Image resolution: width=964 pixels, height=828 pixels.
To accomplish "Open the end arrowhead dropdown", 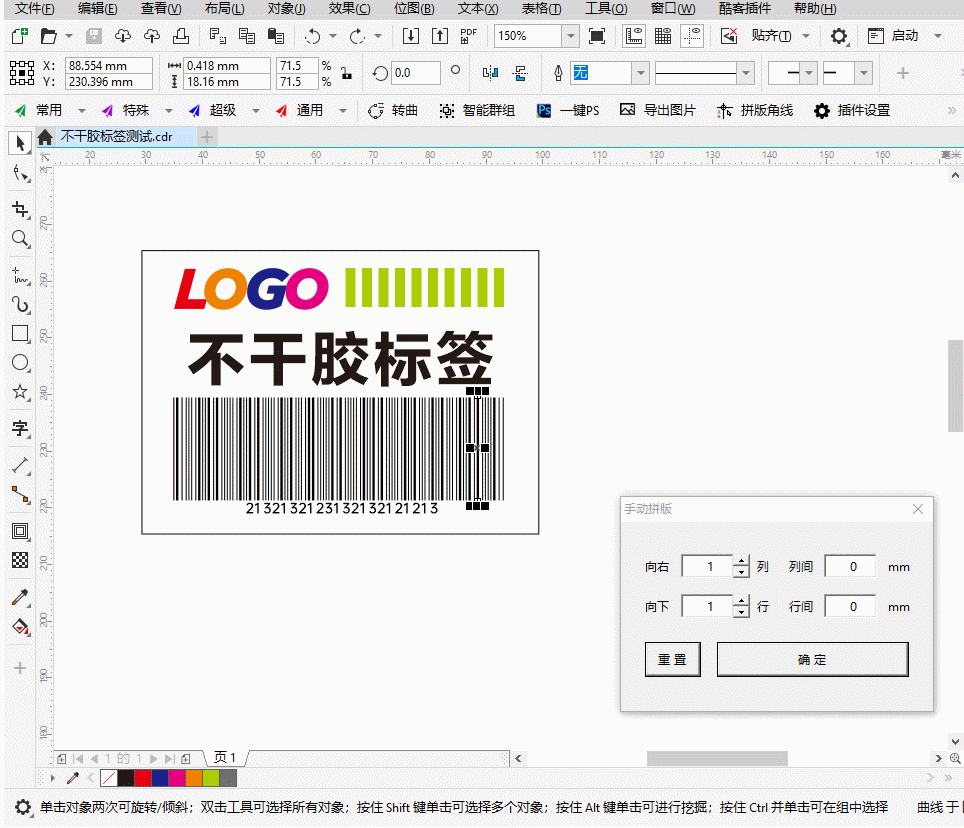I will [864, 73].
